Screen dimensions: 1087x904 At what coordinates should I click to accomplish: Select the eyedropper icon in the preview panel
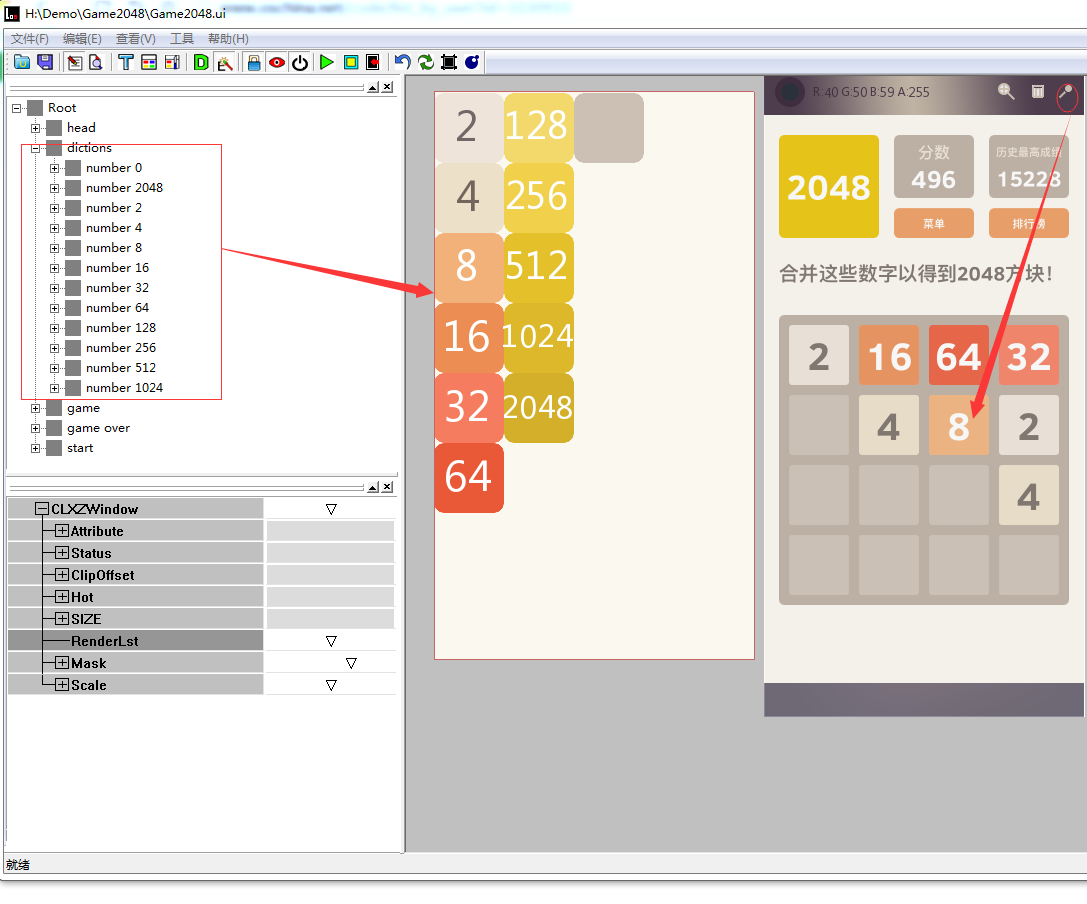(x=1066, y=93)
